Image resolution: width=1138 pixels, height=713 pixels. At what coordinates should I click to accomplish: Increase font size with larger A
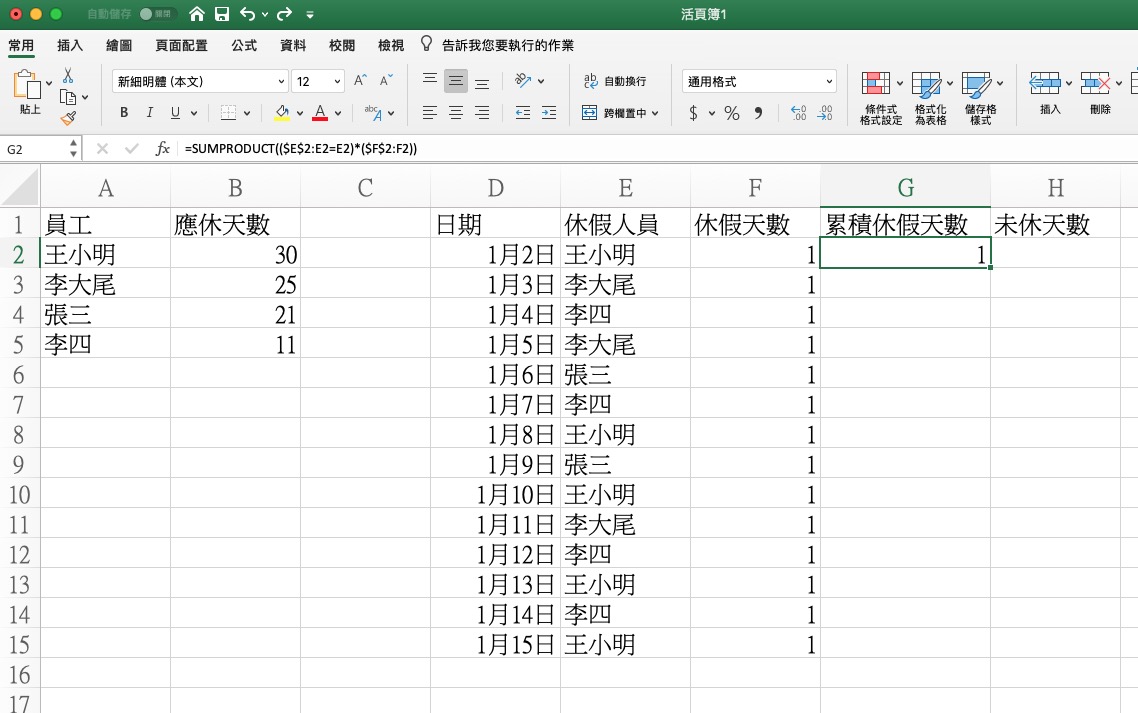[360, 81]
